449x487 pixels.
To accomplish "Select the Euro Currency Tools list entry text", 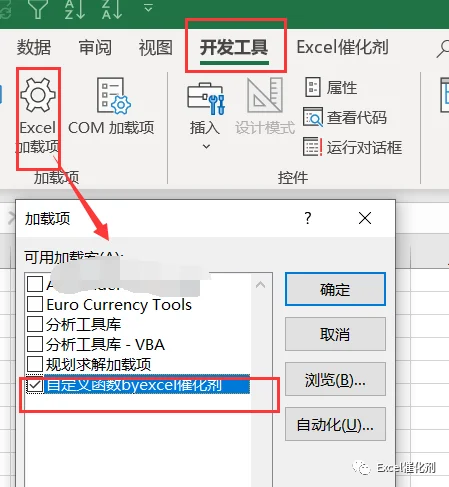I will [119, 305].
